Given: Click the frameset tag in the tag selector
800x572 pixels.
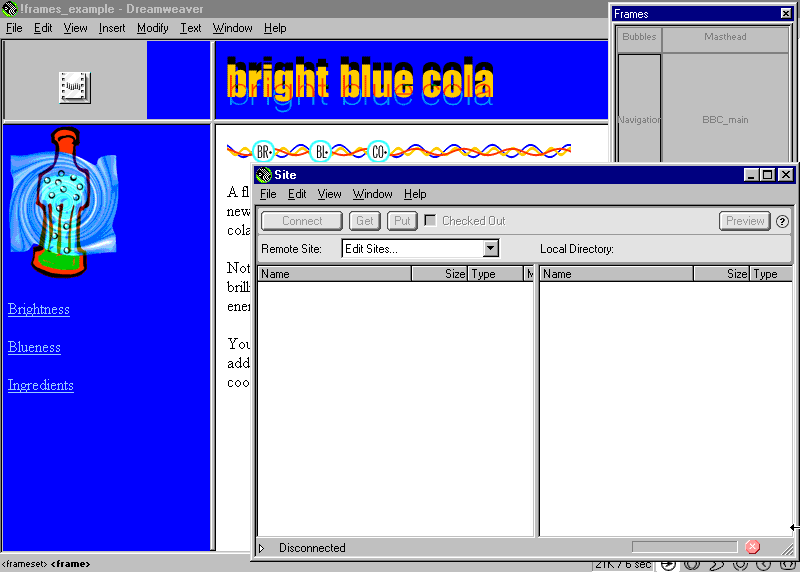Looking at the screenshot, I should [x=24, y=564].
